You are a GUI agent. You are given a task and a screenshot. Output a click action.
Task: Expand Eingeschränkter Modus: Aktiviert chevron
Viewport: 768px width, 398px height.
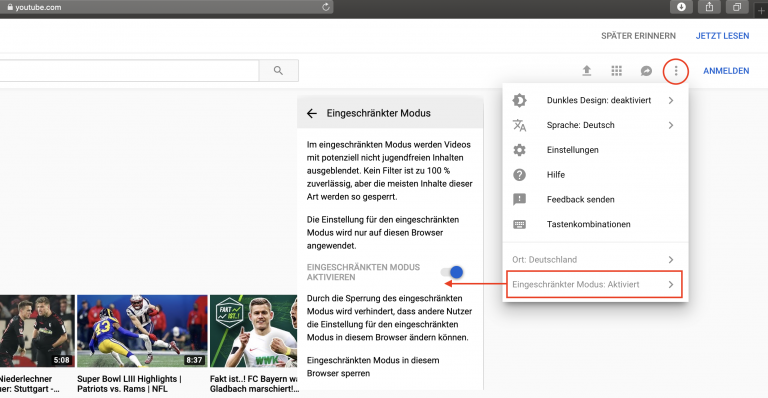[671, 284]
